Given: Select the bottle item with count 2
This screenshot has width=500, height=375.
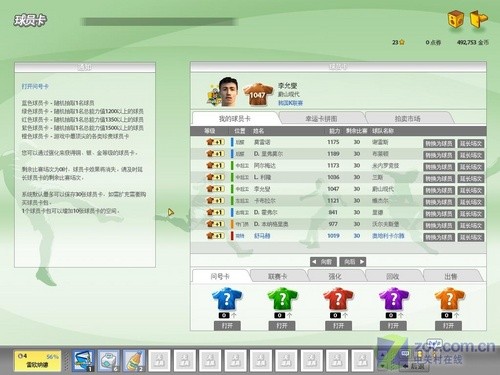Looking at the screenshot, I should pos(134,360).
